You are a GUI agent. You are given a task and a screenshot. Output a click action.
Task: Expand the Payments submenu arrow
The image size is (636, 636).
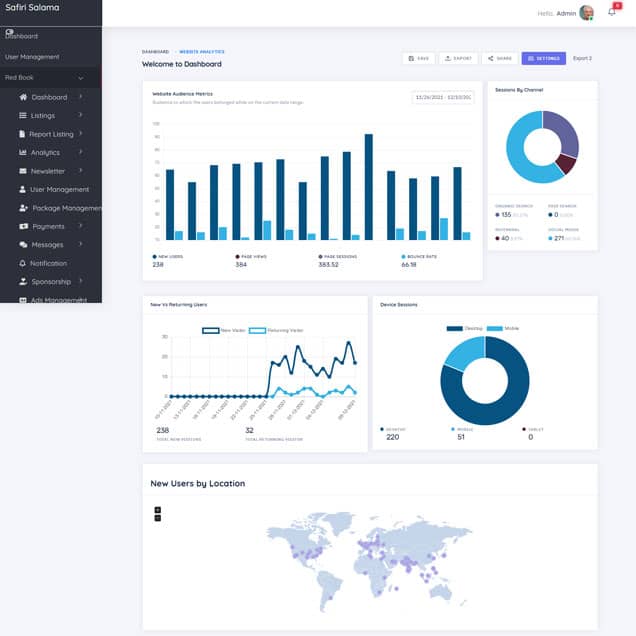click(81, 226)
